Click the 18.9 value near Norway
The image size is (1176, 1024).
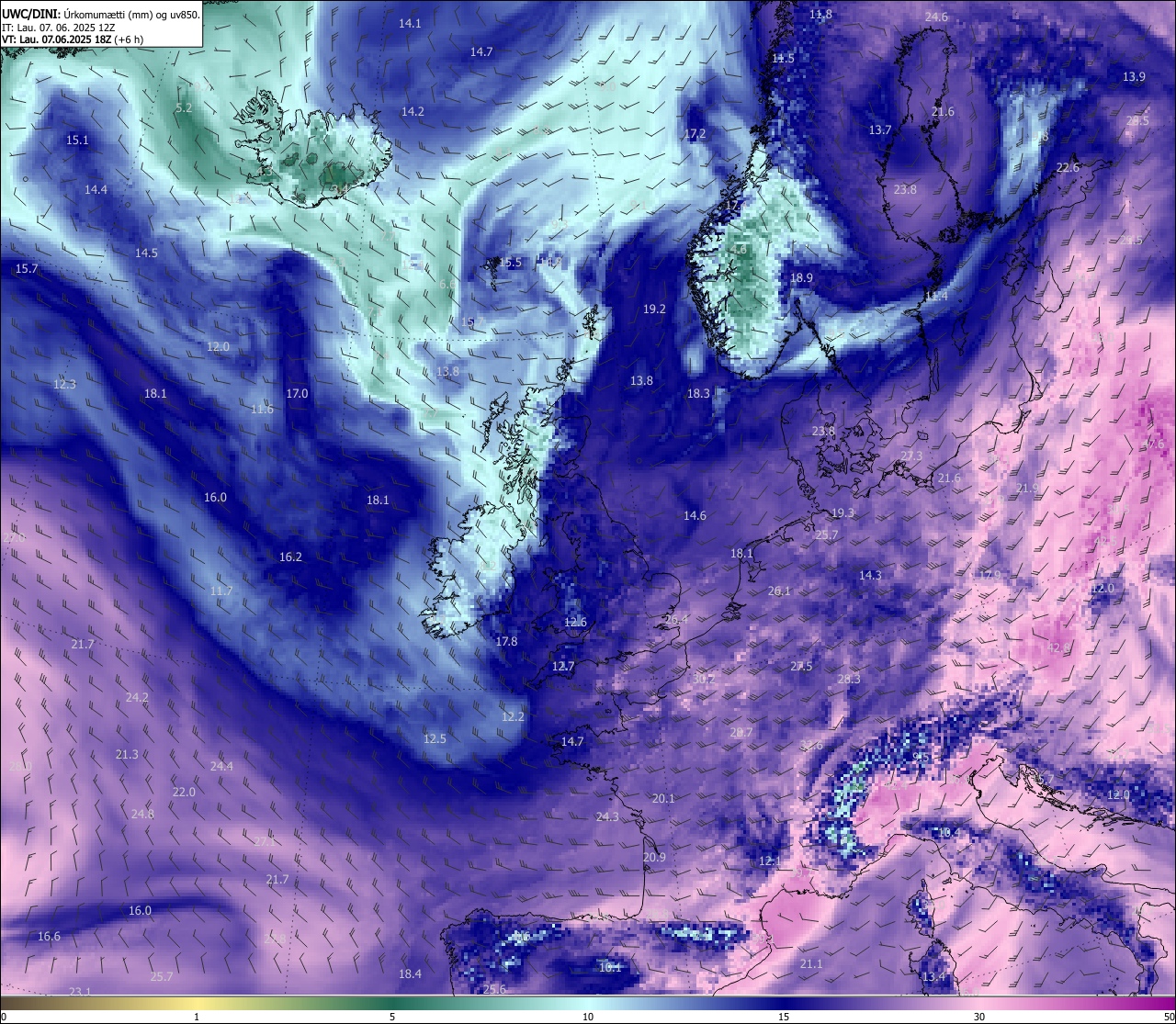point(802,277)
